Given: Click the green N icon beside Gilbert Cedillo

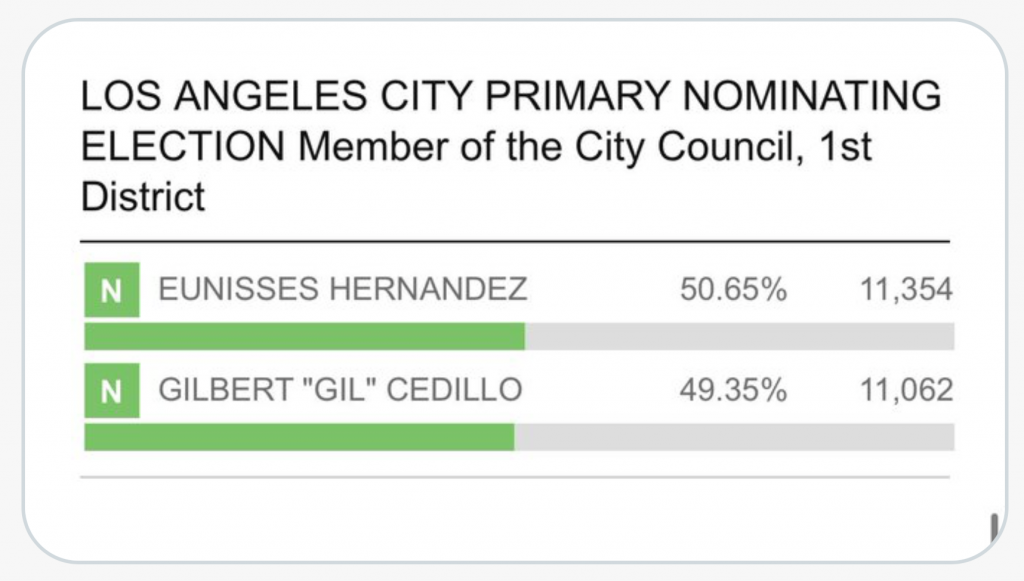Looking at the screenshot, I should 112,390.
